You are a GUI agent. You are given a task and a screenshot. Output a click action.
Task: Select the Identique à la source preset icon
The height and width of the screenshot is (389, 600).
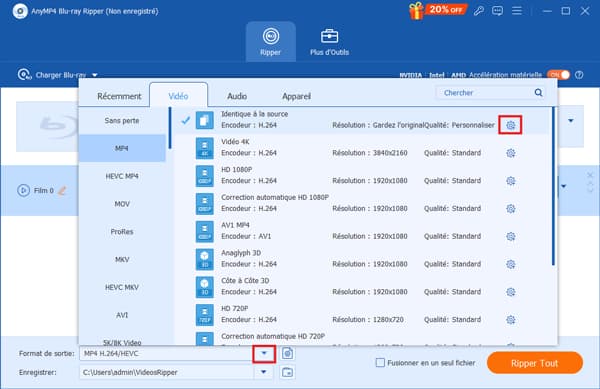pos(204,120)
